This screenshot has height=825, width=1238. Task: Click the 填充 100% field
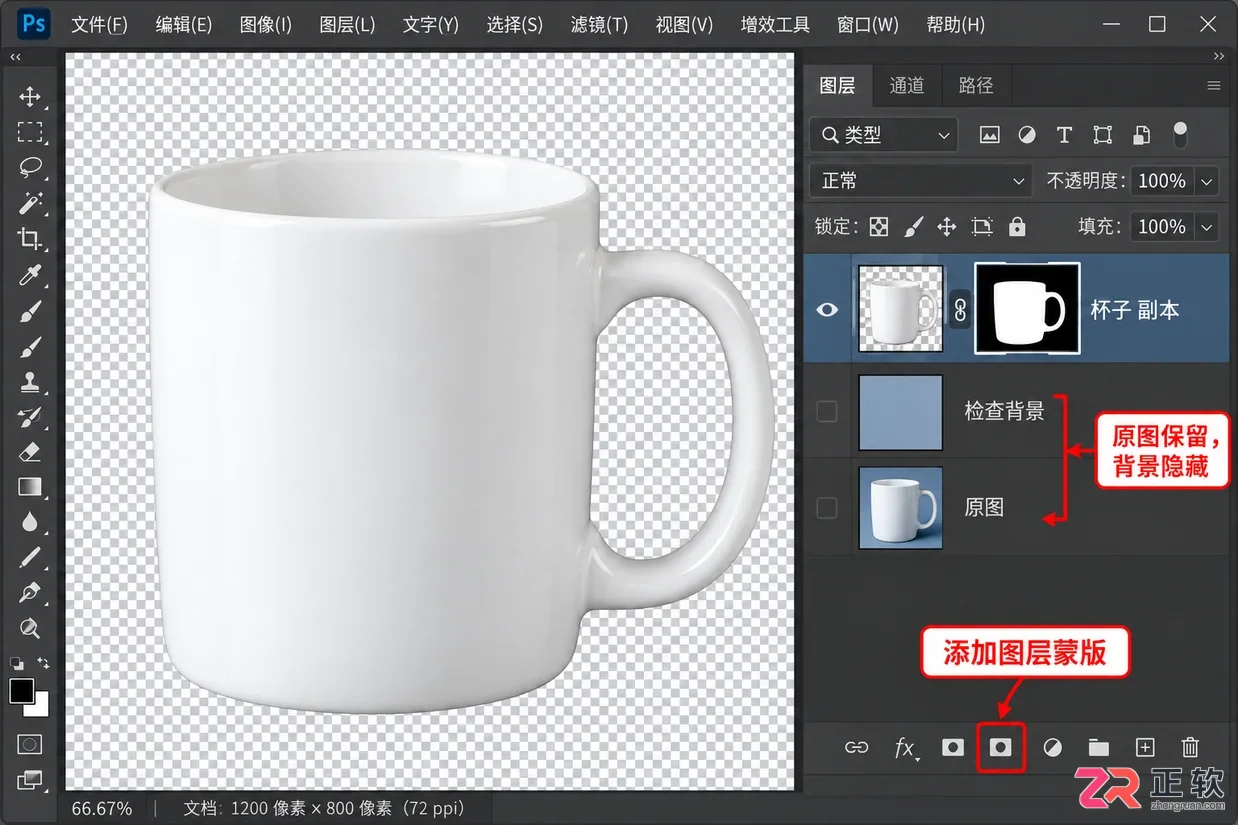coord(1162,227)
